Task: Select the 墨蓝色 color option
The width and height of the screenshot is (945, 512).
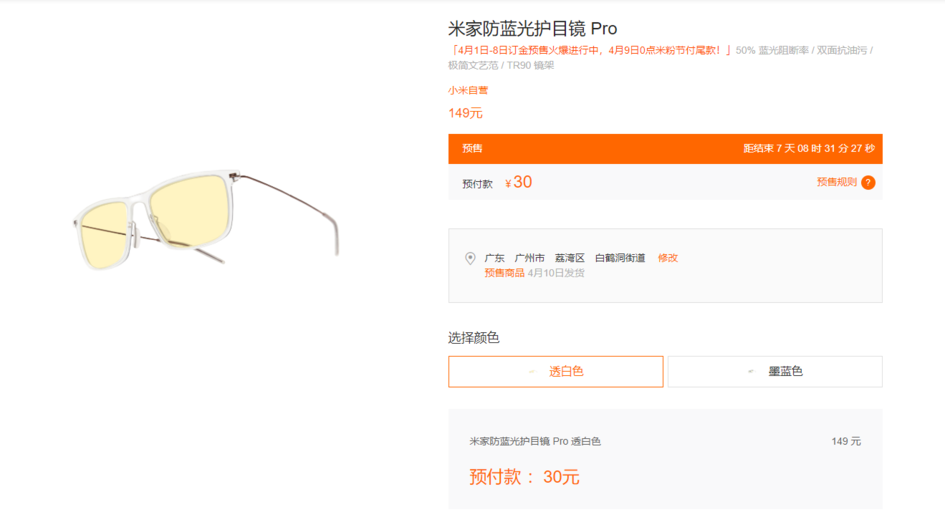Action: 775,372
